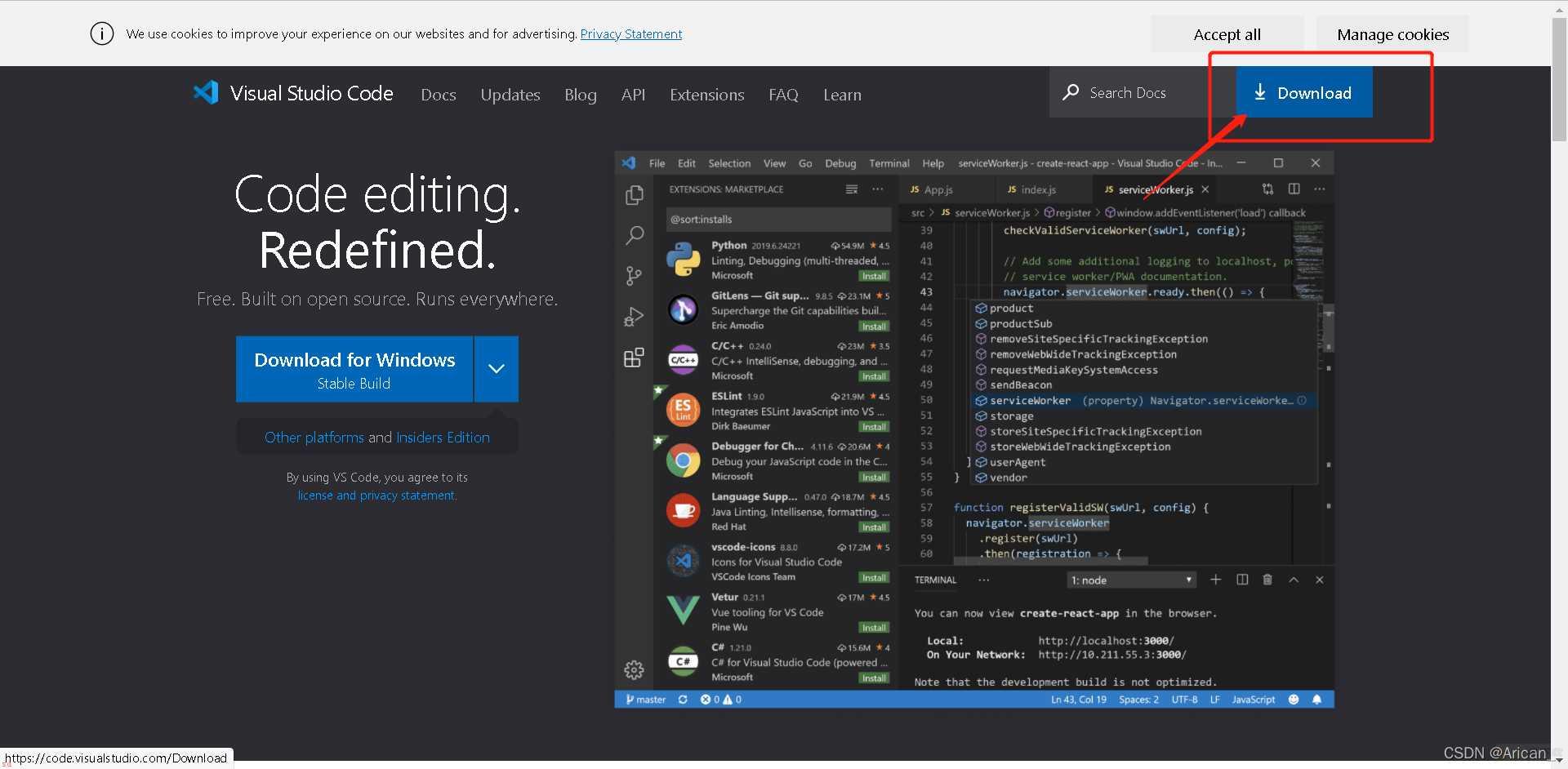Click the split terminal icon

1242,580
